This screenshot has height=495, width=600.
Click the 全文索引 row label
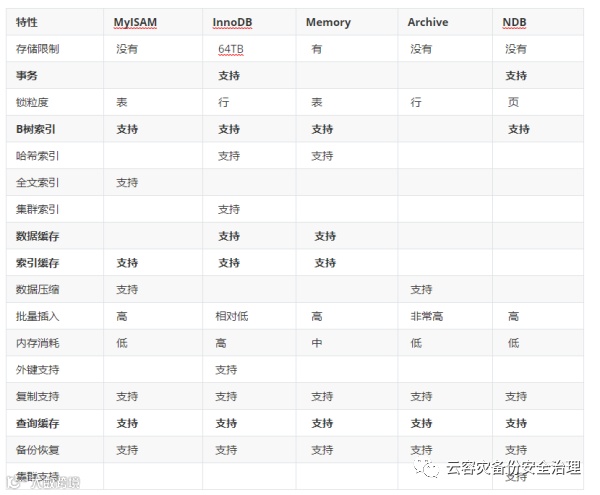tap(38, 183)
